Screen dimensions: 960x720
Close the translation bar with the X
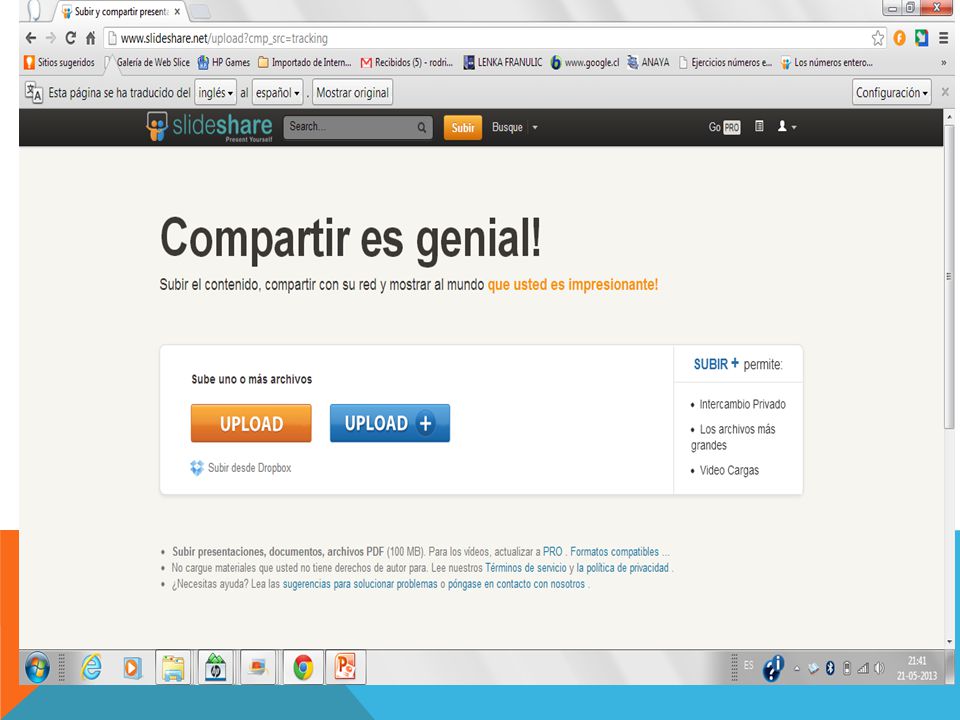[x=945, y=92]
